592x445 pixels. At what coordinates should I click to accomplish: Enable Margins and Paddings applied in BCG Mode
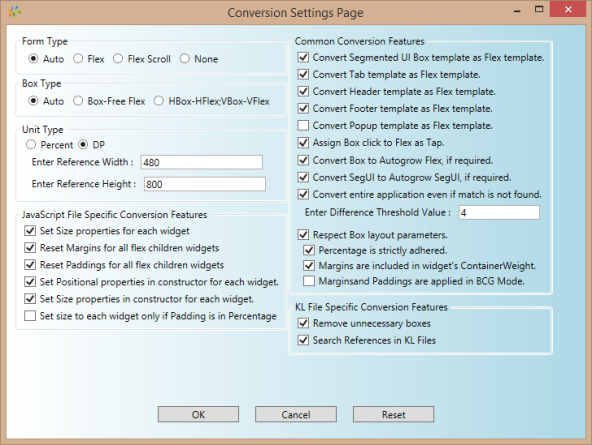pyautogui.click(x=309, y=281)
